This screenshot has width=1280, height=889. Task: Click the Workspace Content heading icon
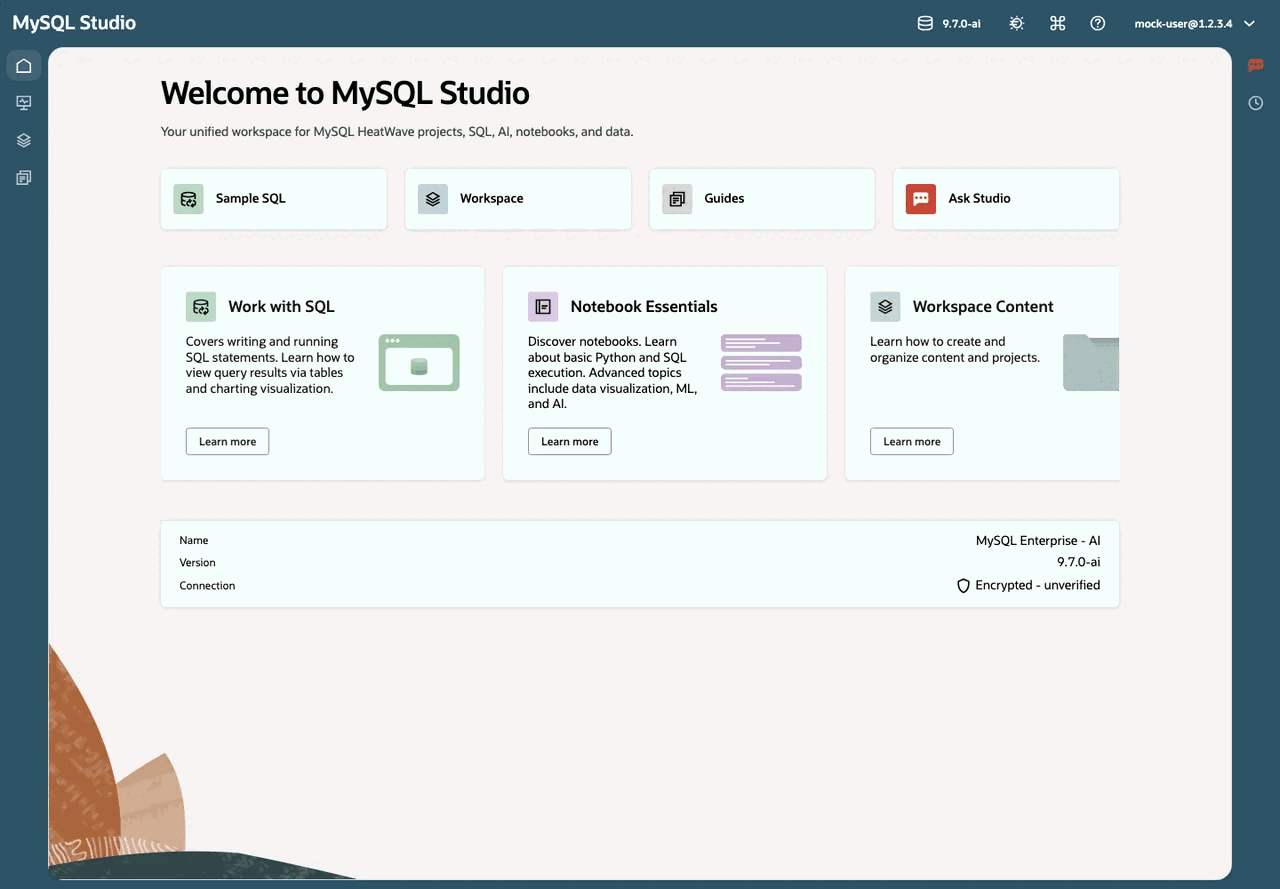click(885, 307)
